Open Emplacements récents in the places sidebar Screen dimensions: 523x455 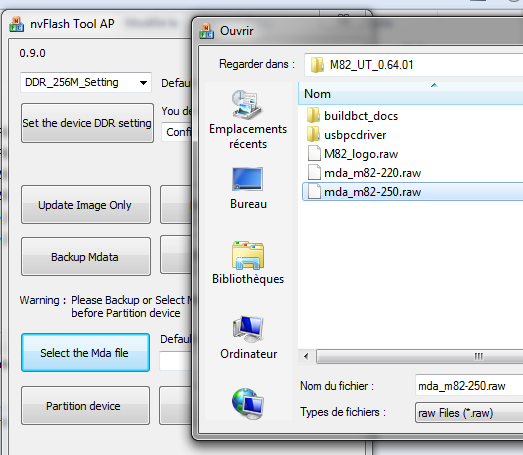(248, 119)
